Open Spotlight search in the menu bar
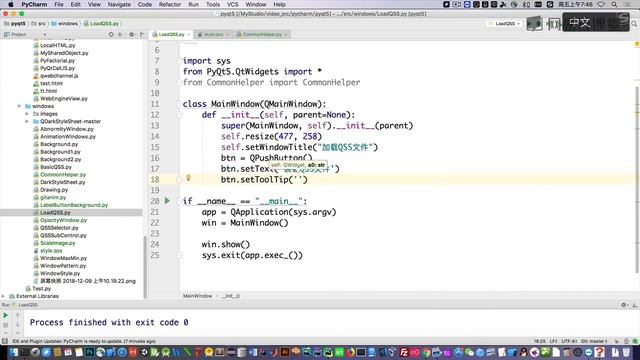This screenshot has height=360, width=640. click(614, 4)
